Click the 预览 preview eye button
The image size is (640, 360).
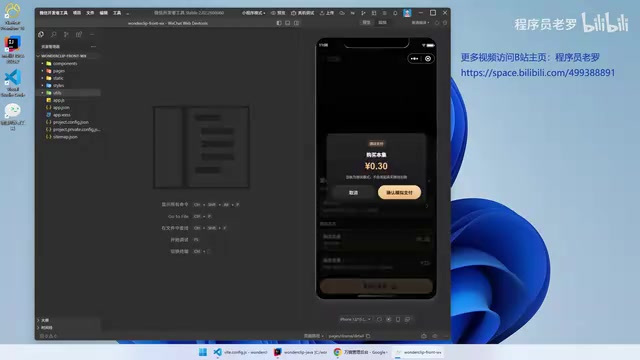point(278,13)
